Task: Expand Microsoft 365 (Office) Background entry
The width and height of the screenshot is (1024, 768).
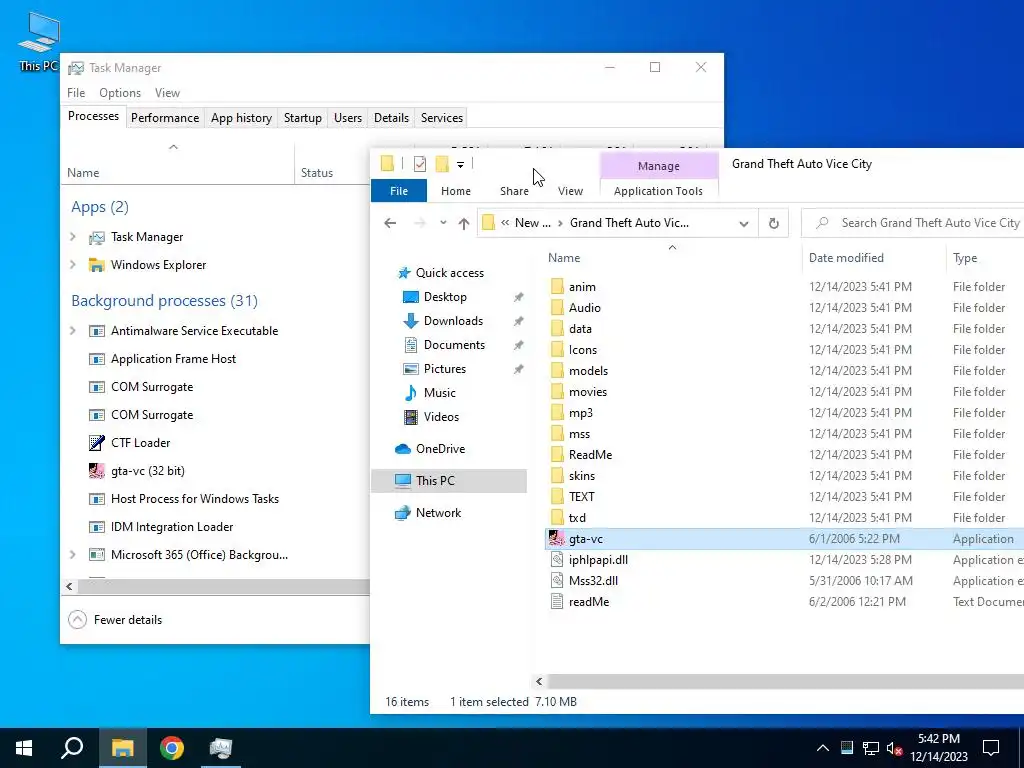Action: click(73, 554)
